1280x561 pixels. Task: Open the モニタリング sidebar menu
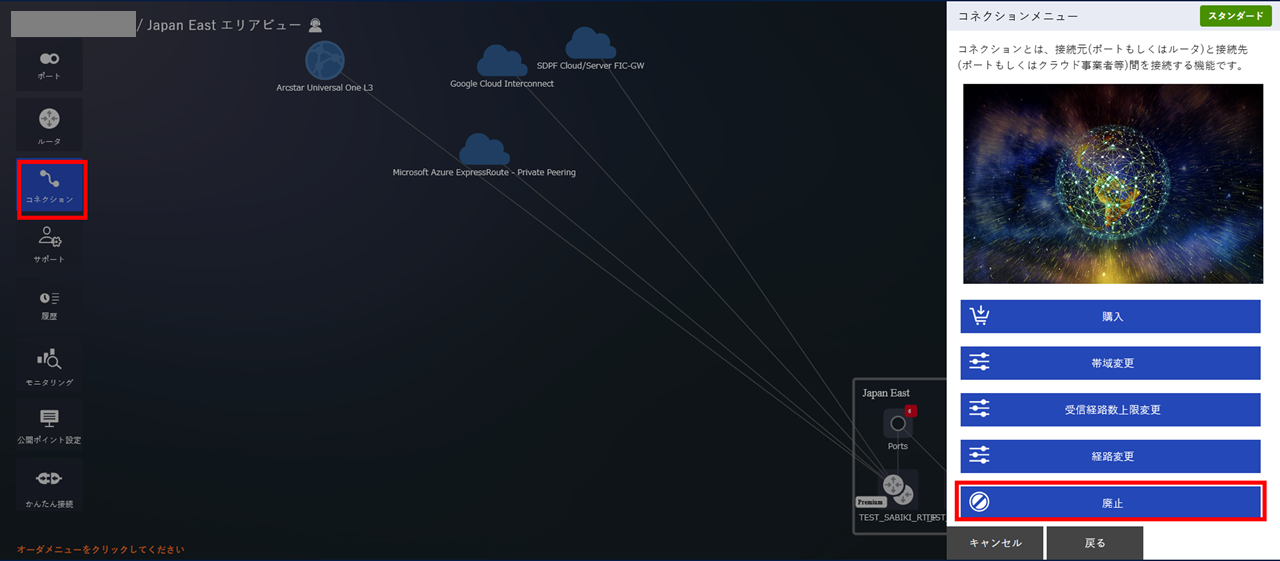[x=49, y=365]
